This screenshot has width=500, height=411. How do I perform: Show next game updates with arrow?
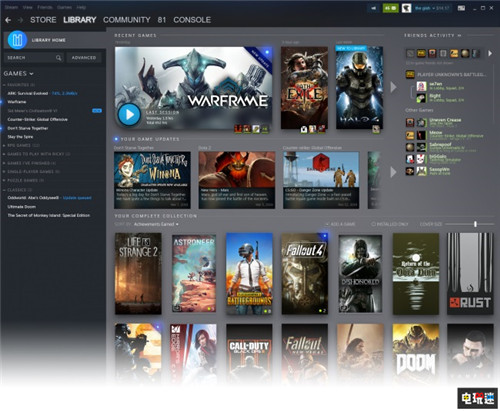tap(393, 172)
